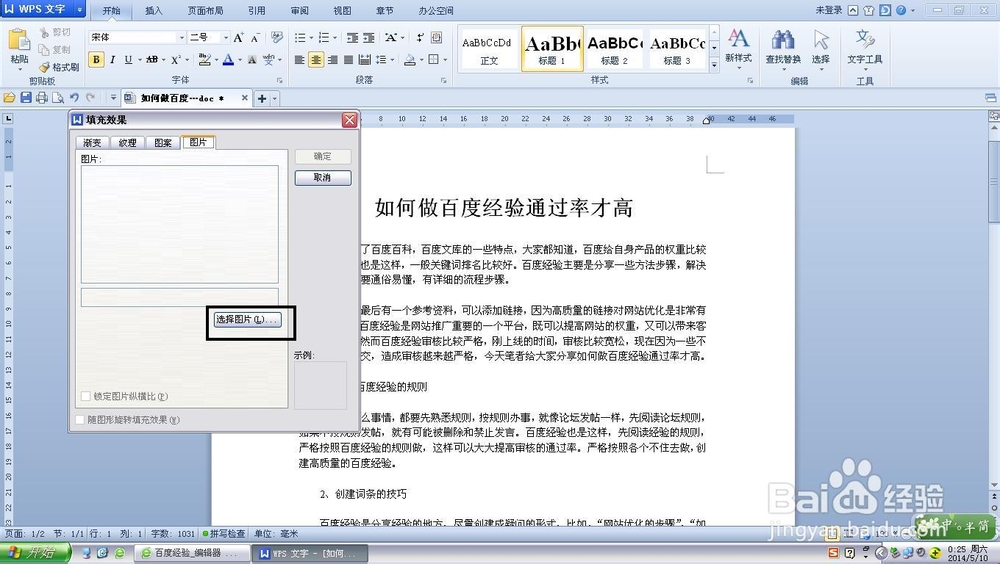The image size is (1000, 564).
Task: Open the 页面布局 ribbon tab
Action: point(205,11)
